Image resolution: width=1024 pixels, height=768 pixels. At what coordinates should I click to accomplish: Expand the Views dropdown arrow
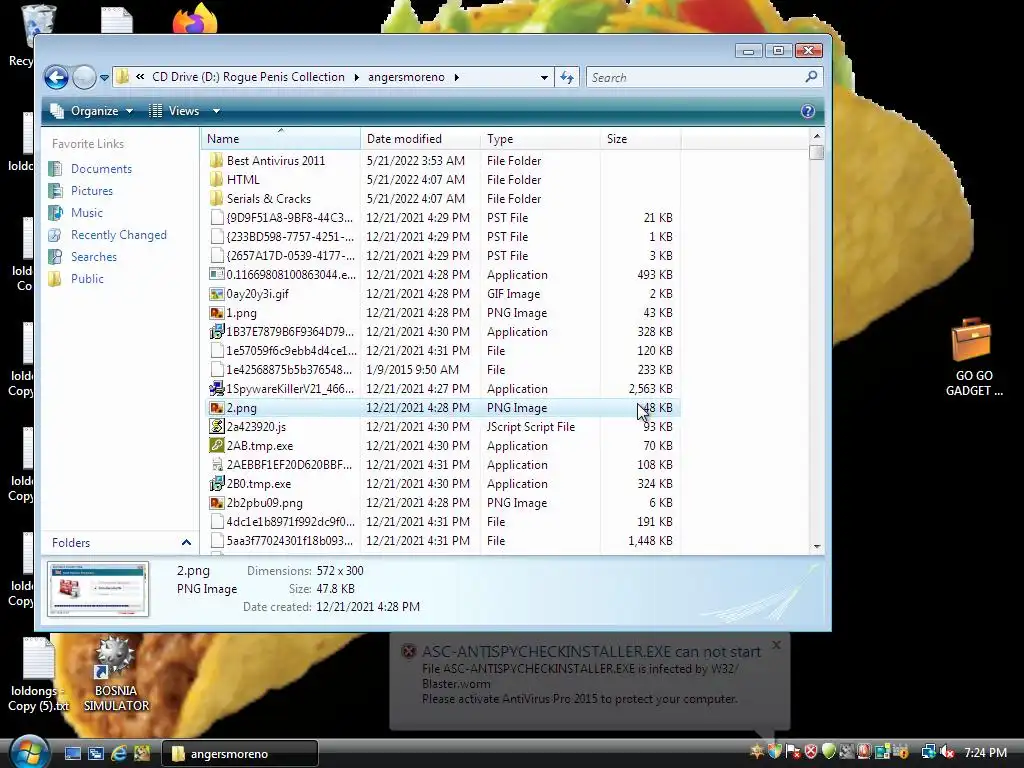216,111
